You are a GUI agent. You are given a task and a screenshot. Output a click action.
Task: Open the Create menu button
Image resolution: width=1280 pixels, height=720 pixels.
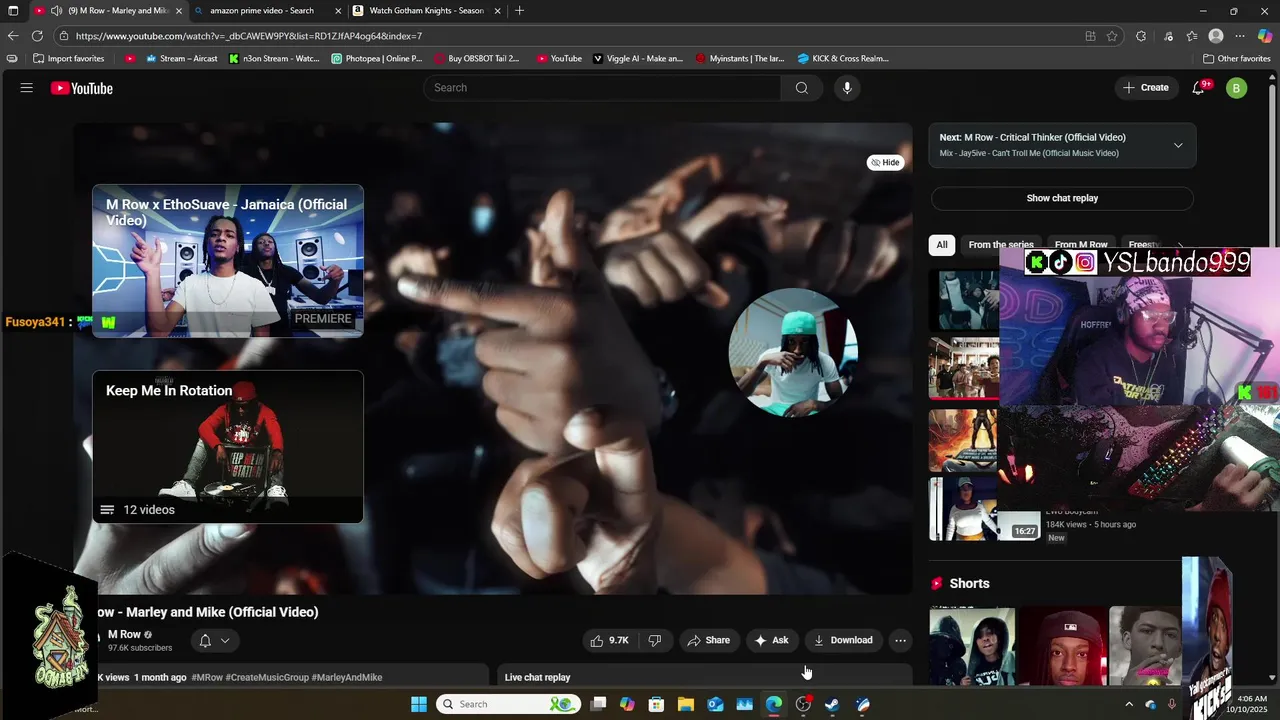click(x=1146, y=88)
